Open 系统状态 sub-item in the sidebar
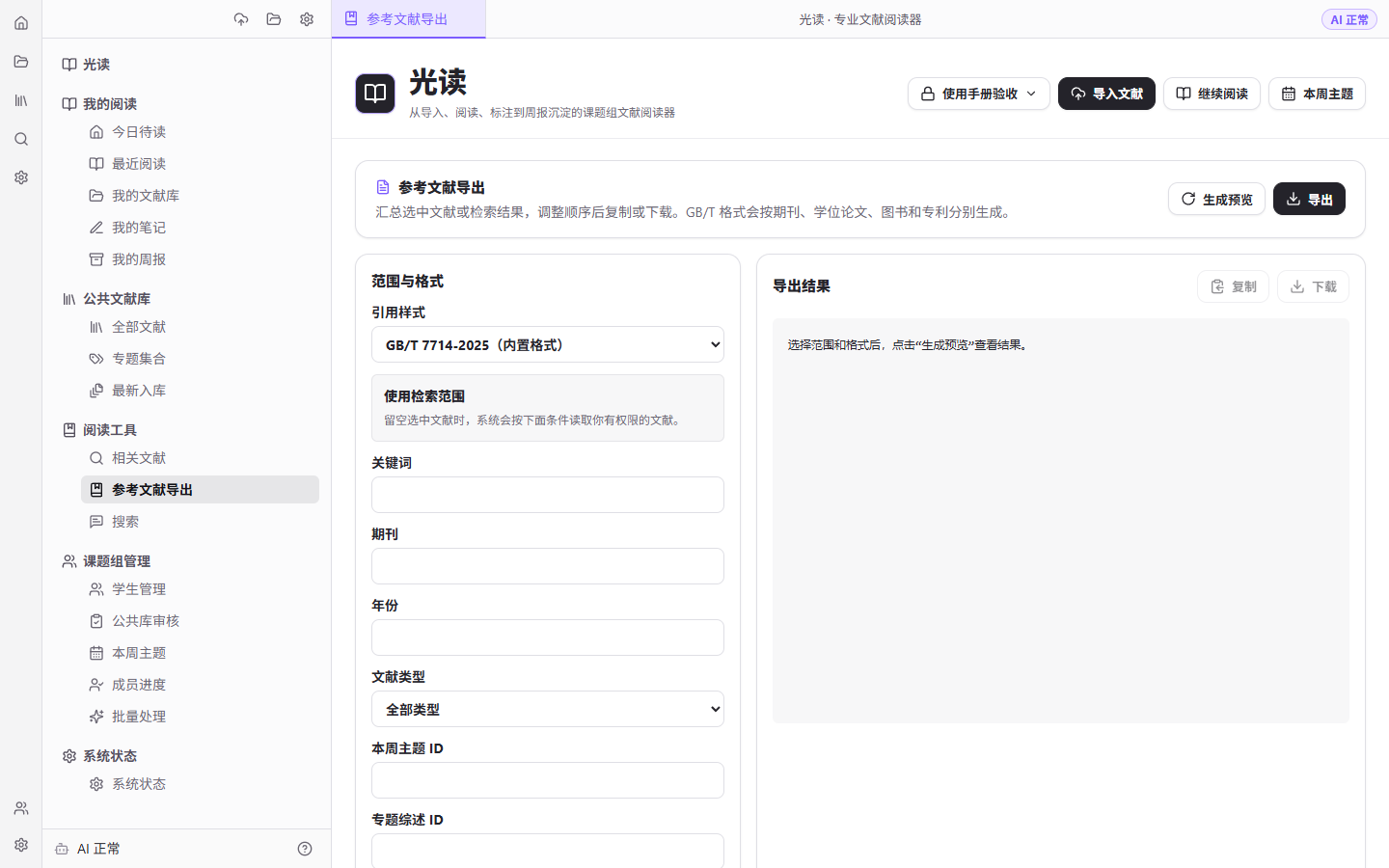1389x868 pixels. click(x=200, y=784)
